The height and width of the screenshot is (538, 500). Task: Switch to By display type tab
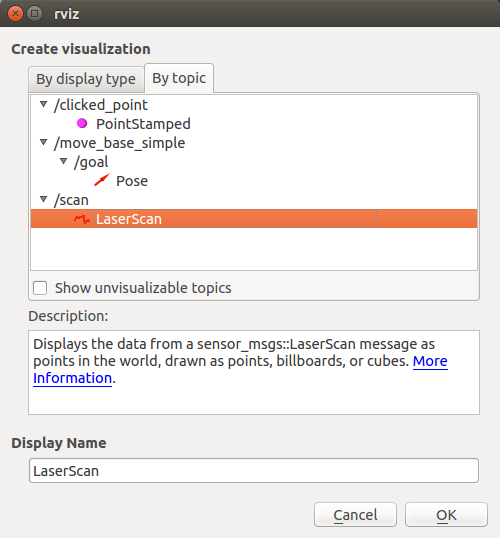coord(86,79)
